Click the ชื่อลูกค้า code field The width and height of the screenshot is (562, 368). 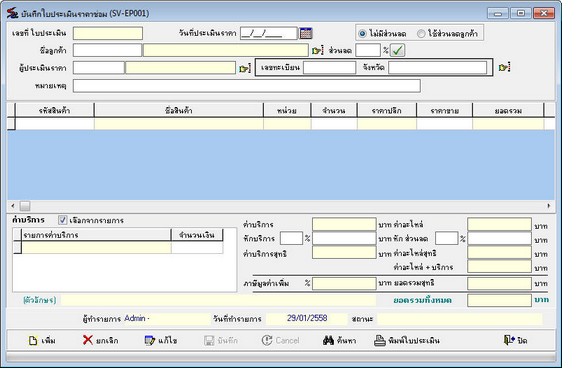coord(107,50)
